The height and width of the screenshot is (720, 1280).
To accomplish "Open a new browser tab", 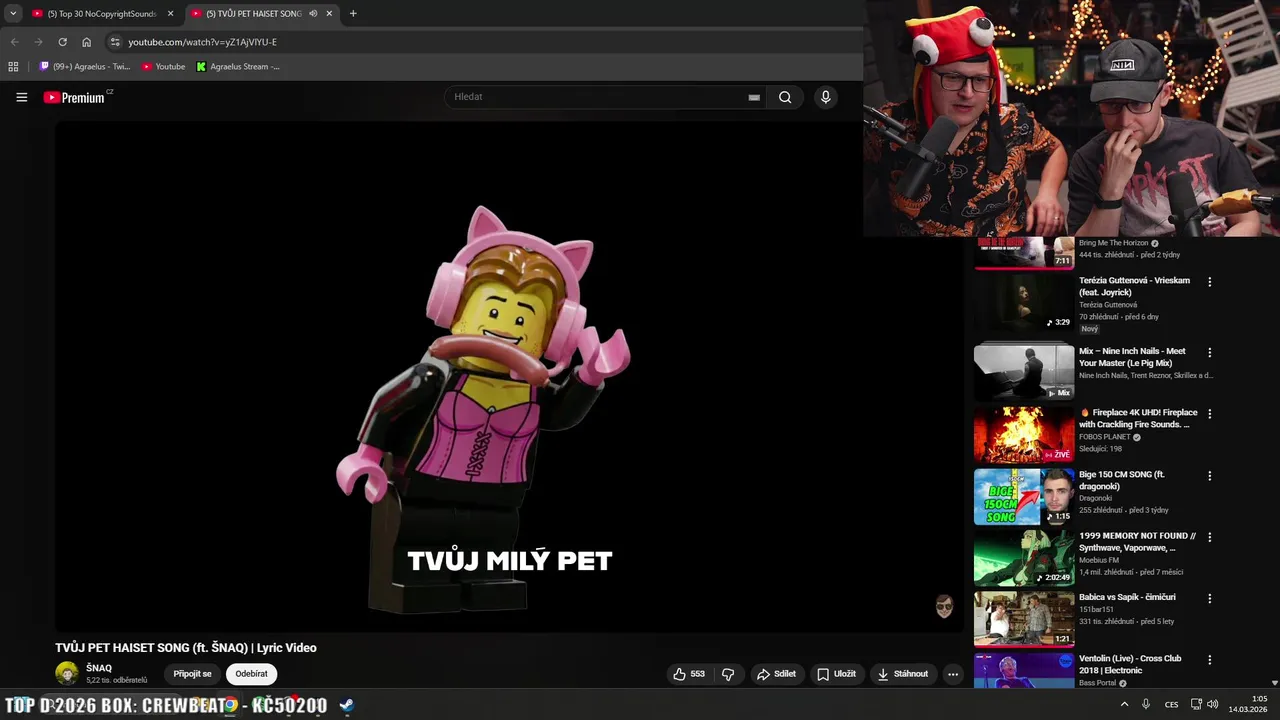I will point(353,14).
